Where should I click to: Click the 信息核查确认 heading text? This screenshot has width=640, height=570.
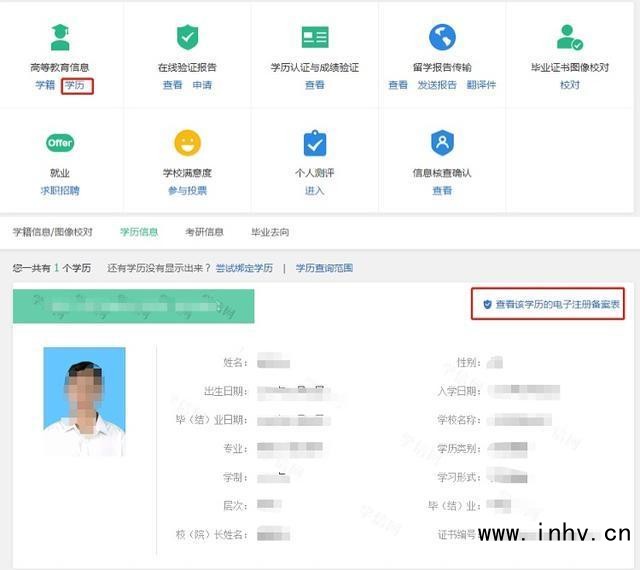(442, 173)
